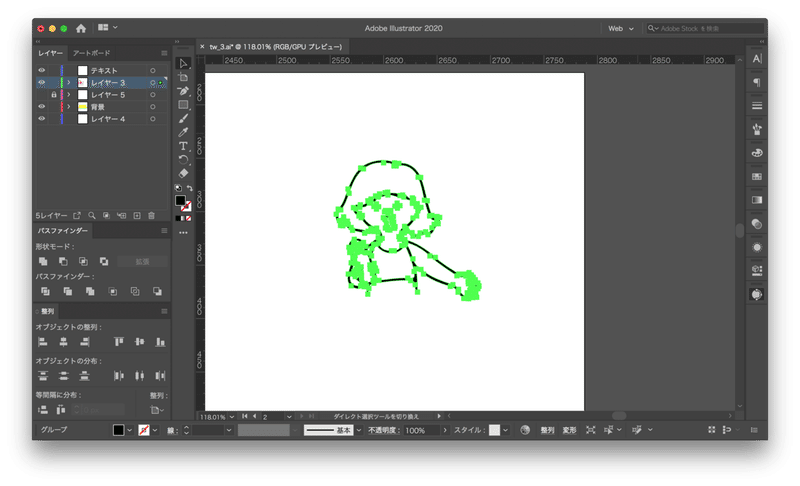Select the Eyedropper tool
The height and width of the screenshot is (486, 800).
(183, 132)
